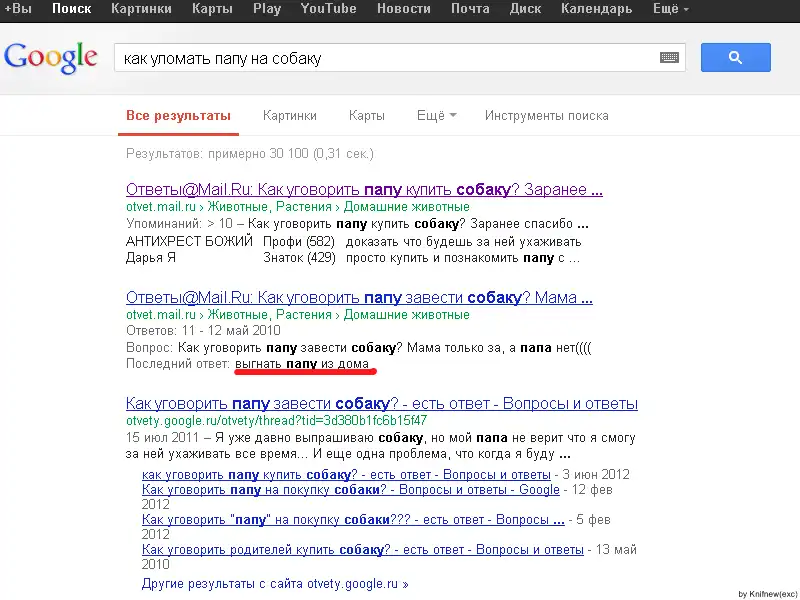Click the Google logo

pos(53,58)
